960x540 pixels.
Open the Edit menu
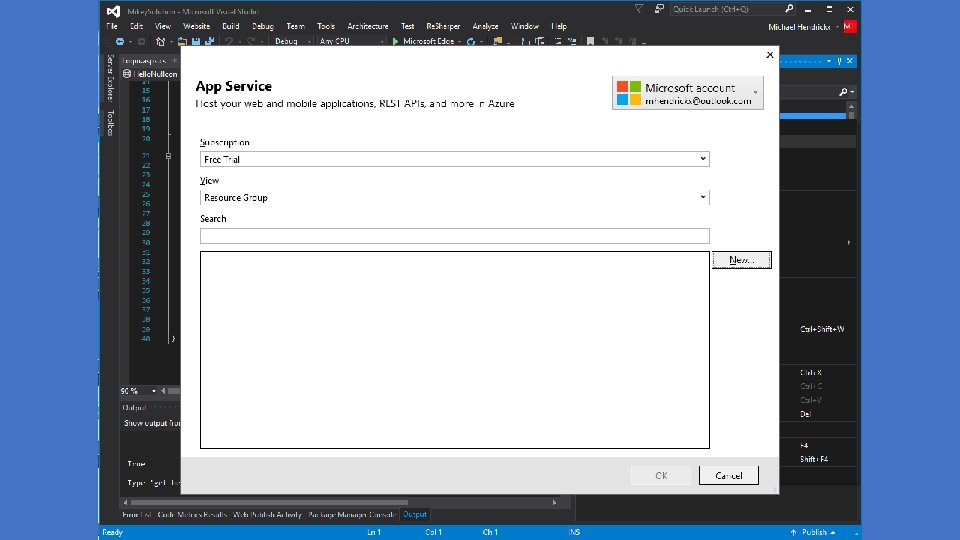coord(137,26)
